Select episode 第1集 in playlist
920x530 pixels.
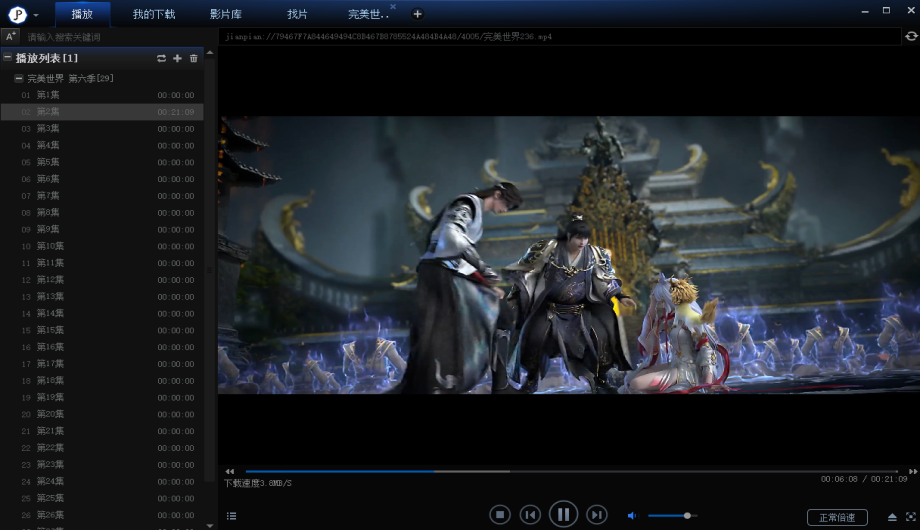(102, 95)
